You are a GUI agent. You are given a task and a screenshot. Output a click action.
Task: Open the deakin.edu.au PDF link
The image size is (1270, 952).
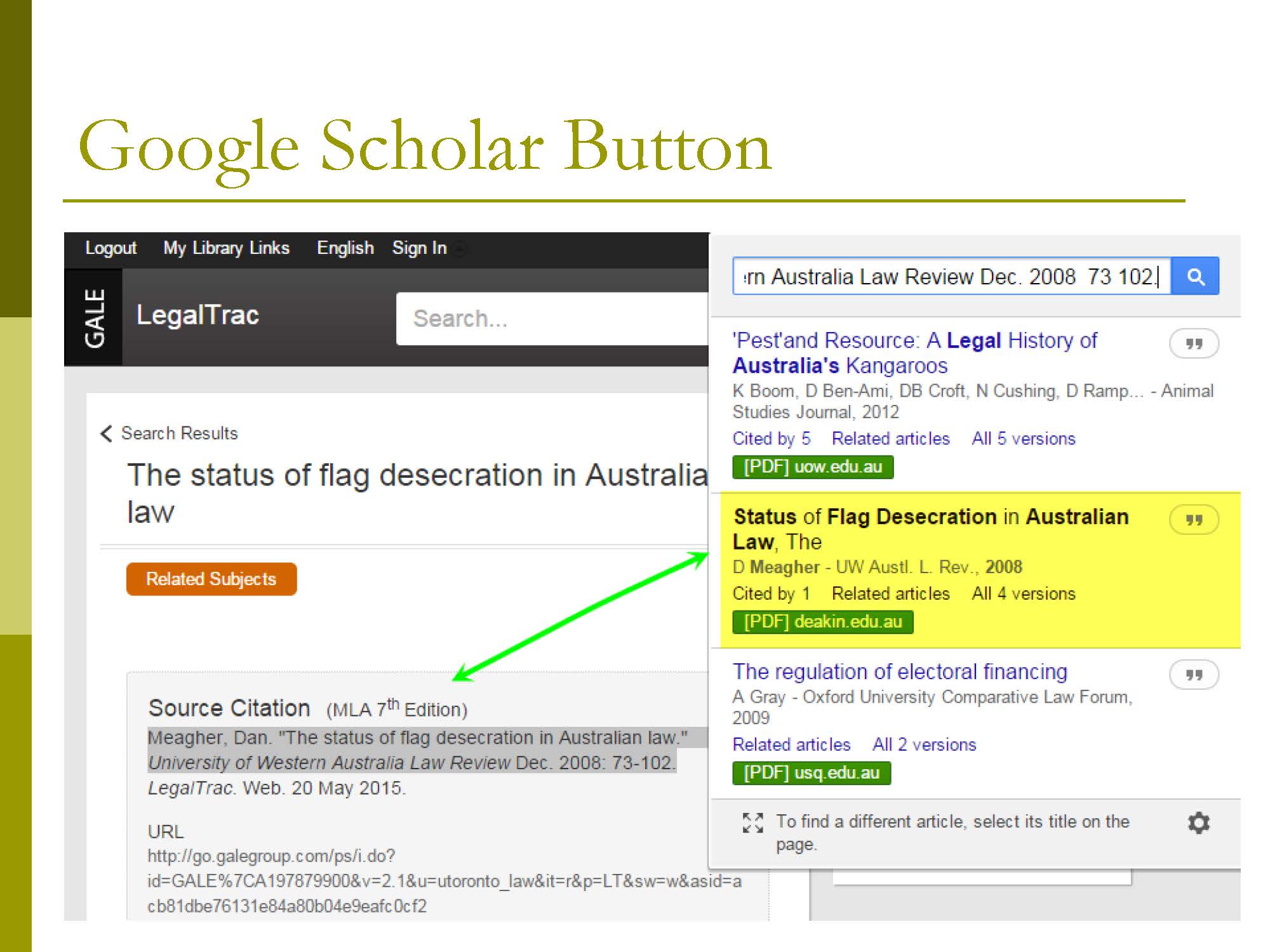pyautogui.click(x=823, y=622)
